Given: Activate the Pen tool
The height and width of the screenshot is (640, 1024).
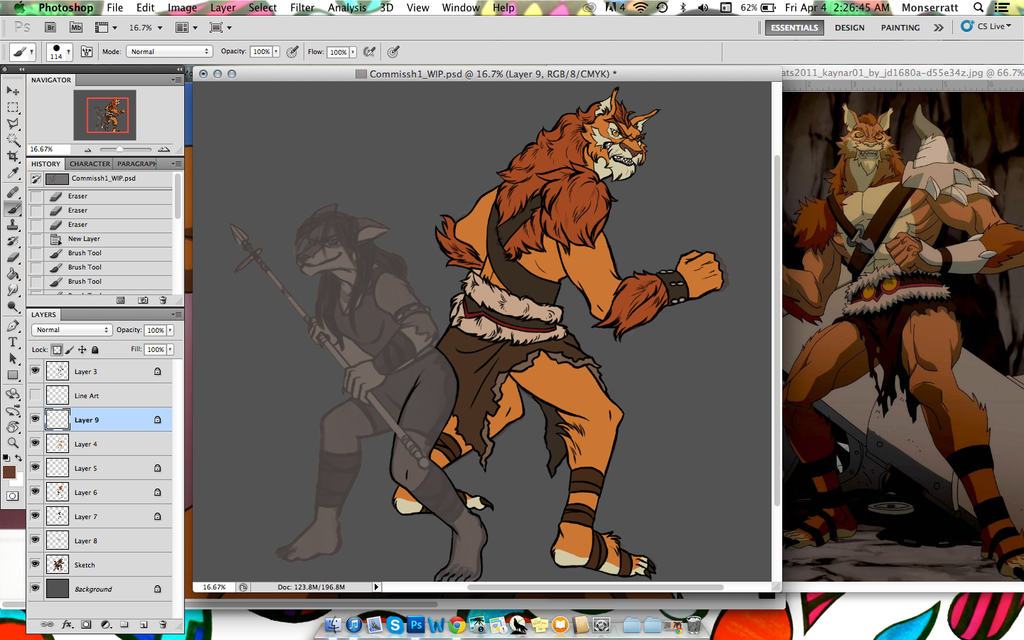Looking at the screenshot, I should (12, 326).
